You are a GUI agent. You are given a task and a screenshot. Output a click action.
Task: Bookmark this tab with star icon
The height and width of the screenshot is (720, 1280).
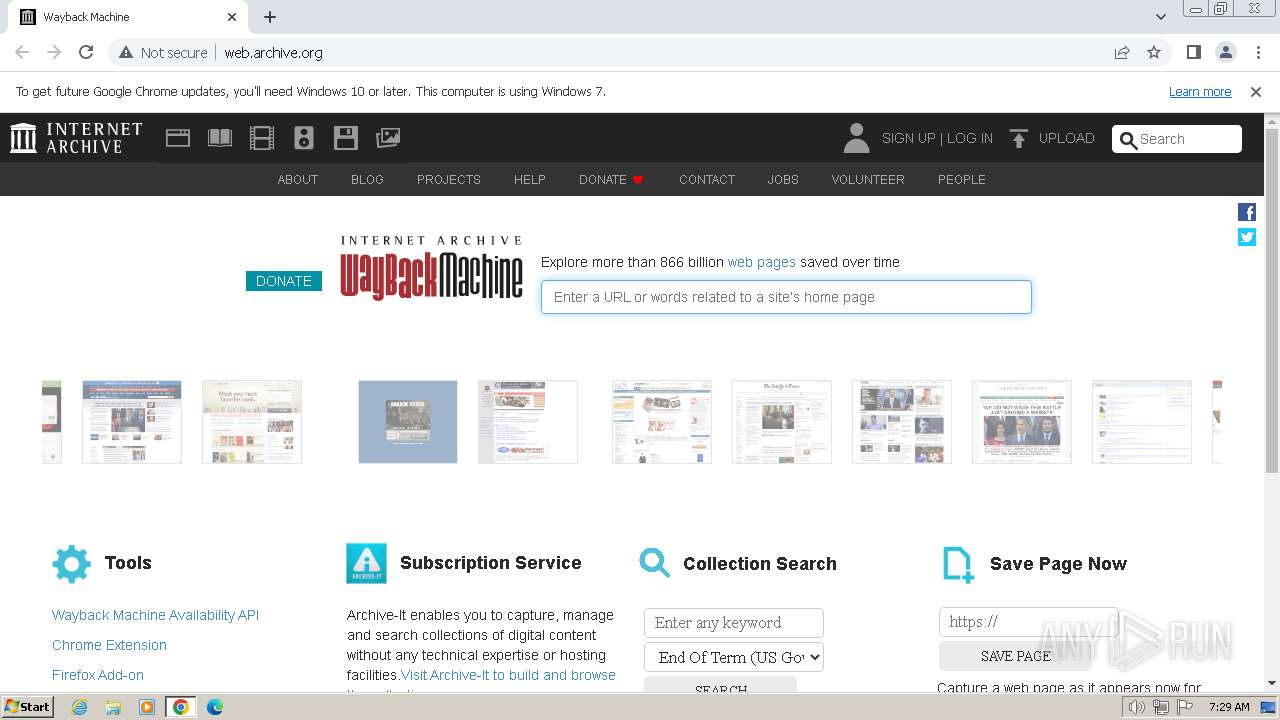[x=1154, y=52]
